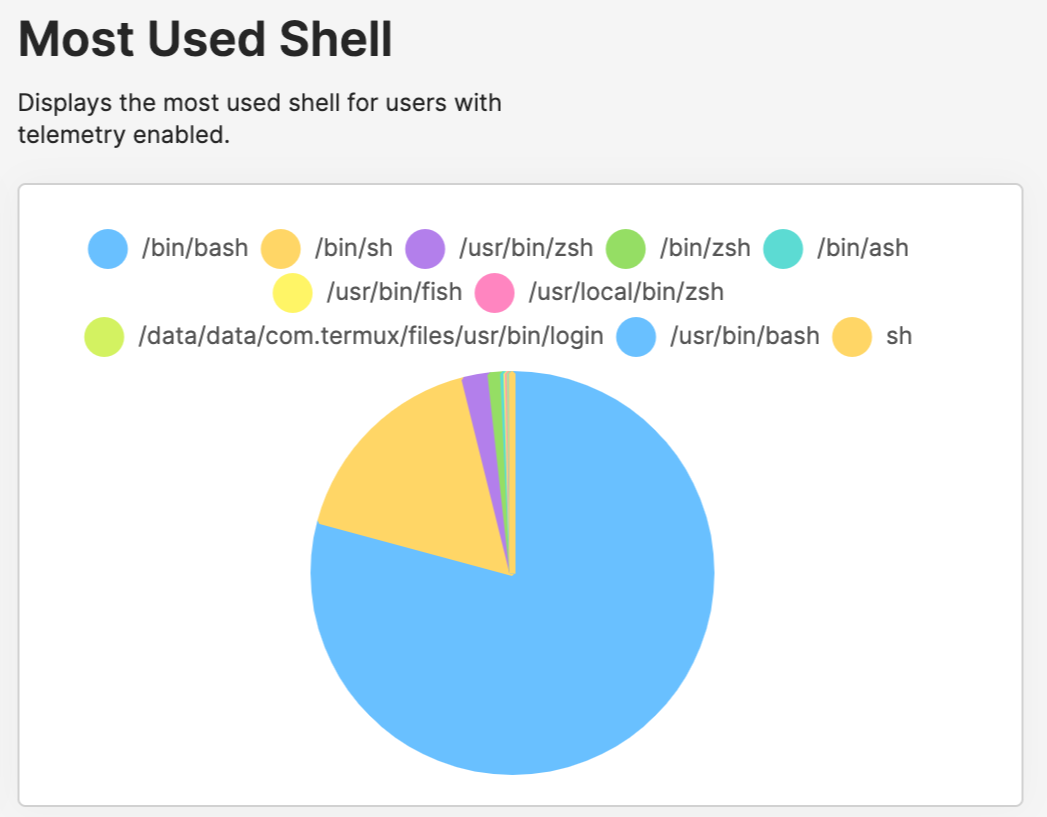Click the /usr/bin/fish legend text
The width and height of the screenshot is (1047, 817).
coord(394,292)
